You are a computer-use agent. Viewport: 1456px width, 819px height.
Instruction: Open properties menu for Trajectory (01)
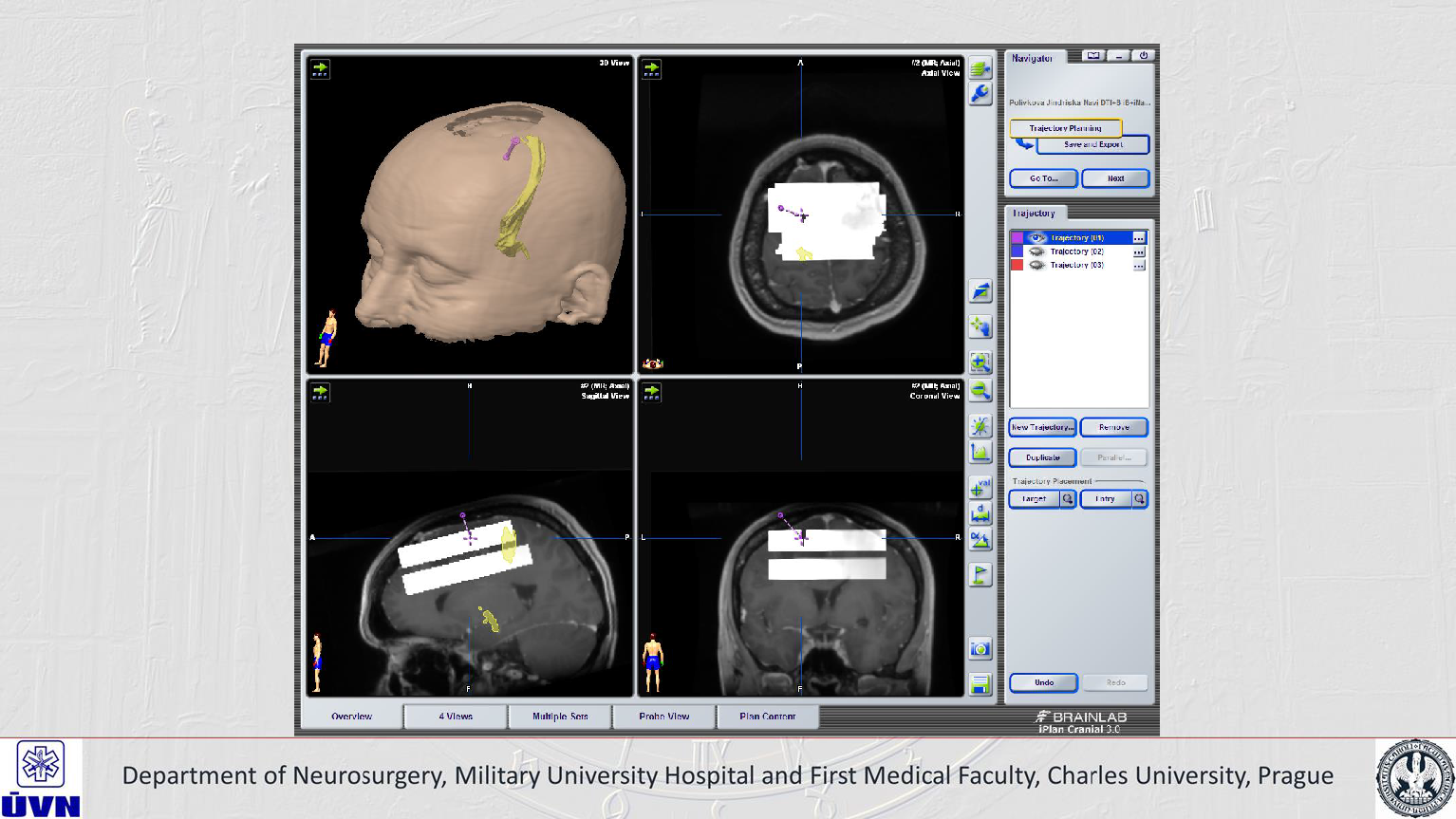click(1139, 238)
